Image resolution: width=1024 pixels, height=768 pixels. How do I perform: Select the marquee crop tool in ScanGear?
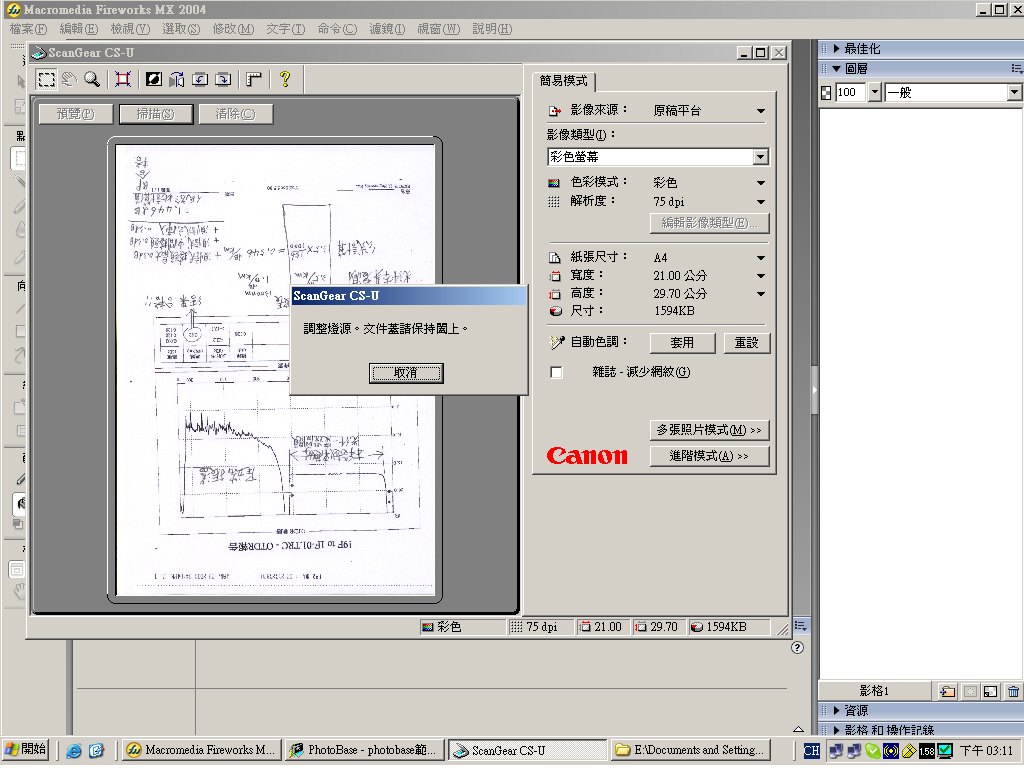pyautogui.click(x=46, y=80)
